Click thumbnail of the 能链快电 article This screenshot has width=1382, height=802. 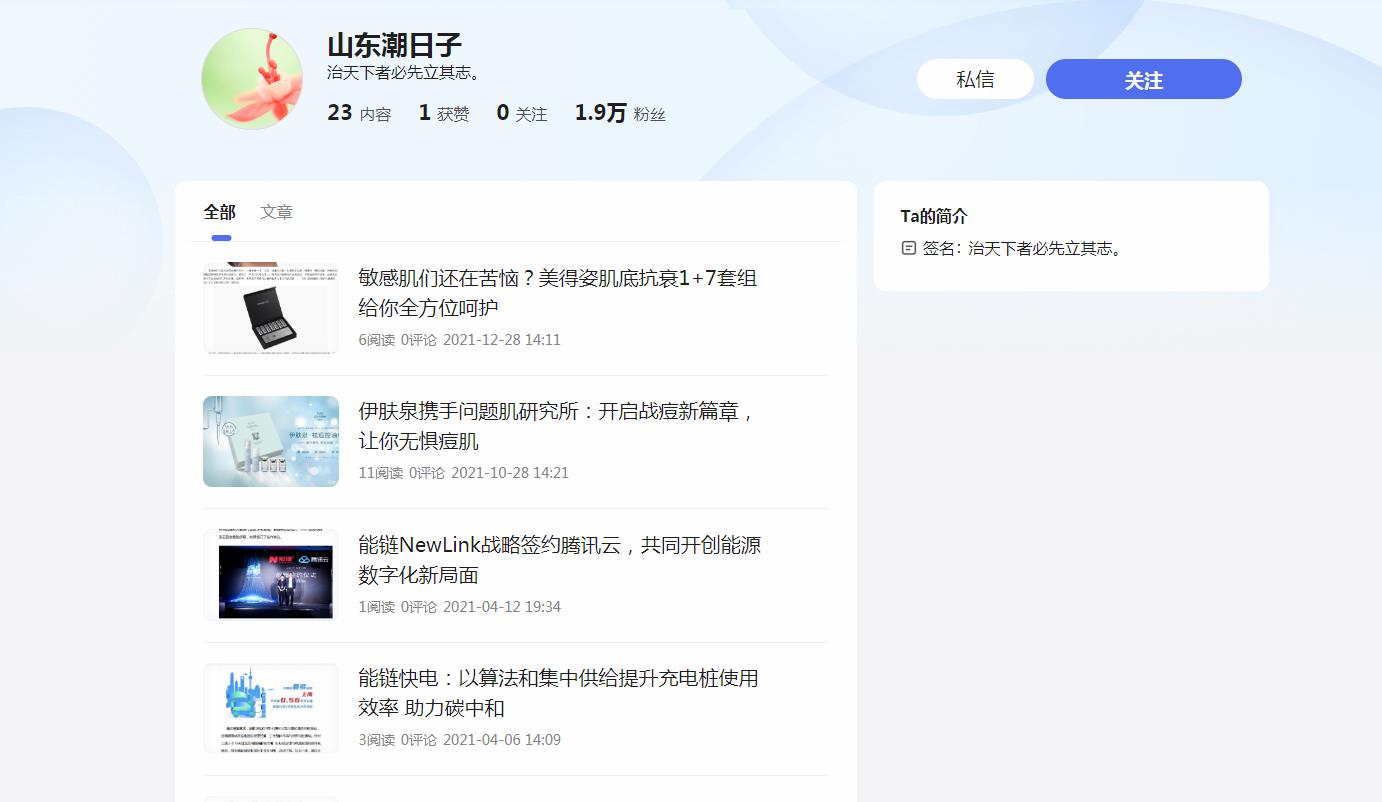tap(271, 708)
